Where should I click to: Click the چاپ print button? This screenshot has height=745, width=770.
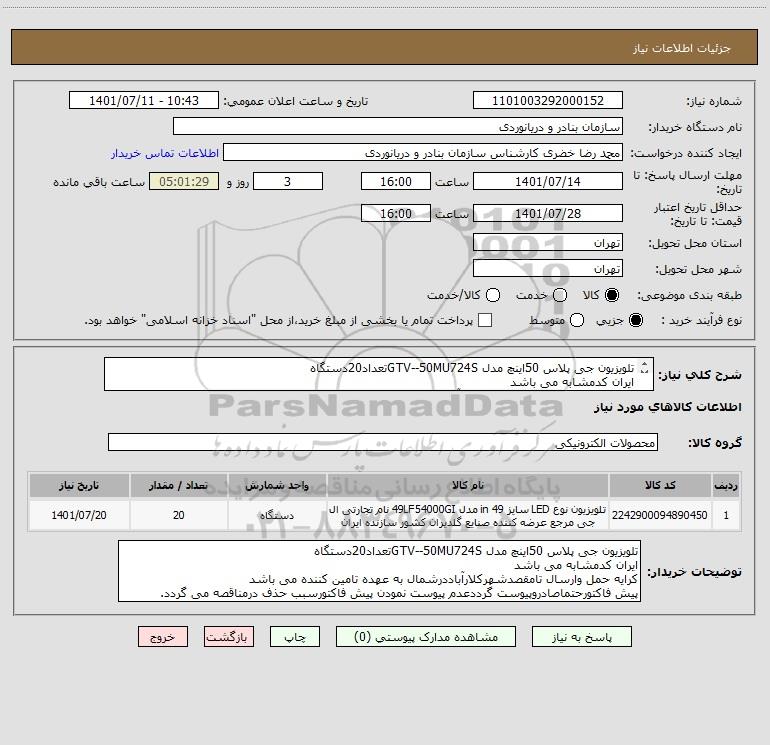pyautogui.click(x=295, y=636)
